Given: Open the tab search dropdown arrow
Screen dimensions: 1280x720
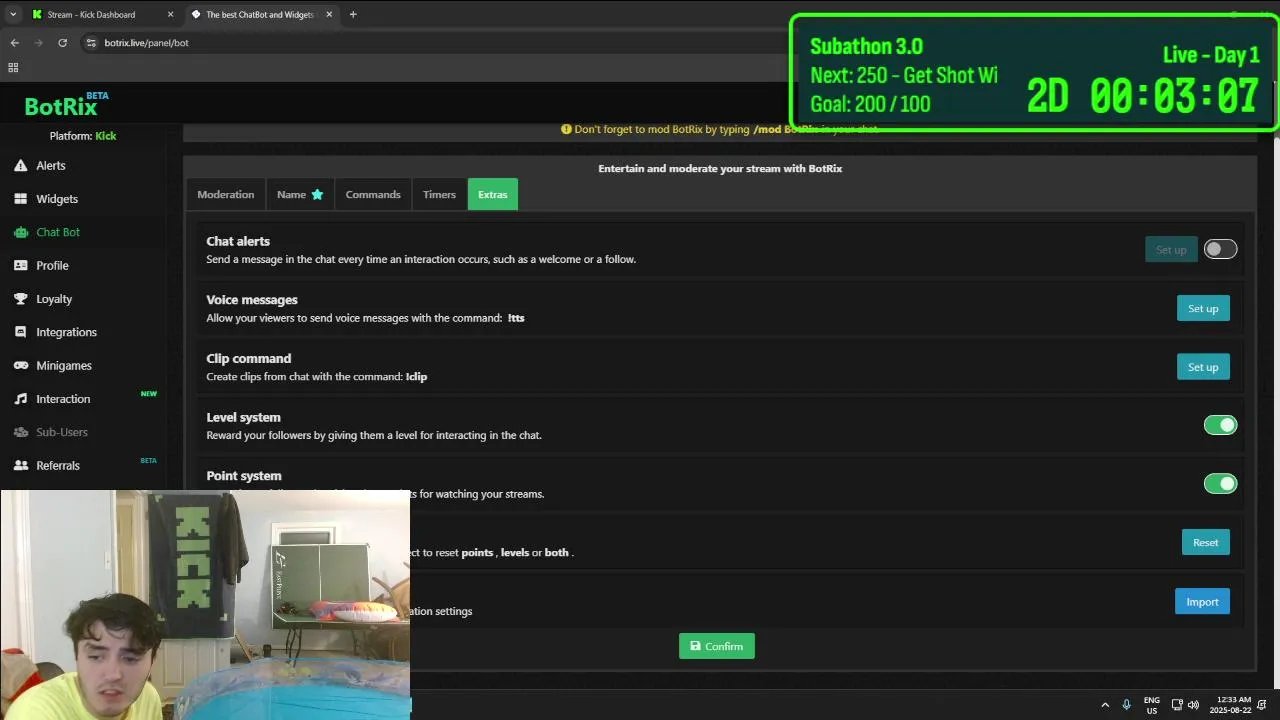Looking at the screenshot, I should point(13,14).
